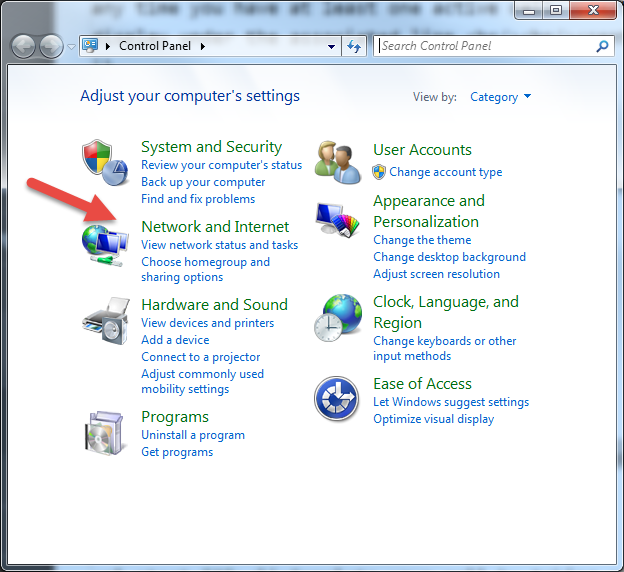Click Change keyboards or other input methods

(x=445, y=348)
